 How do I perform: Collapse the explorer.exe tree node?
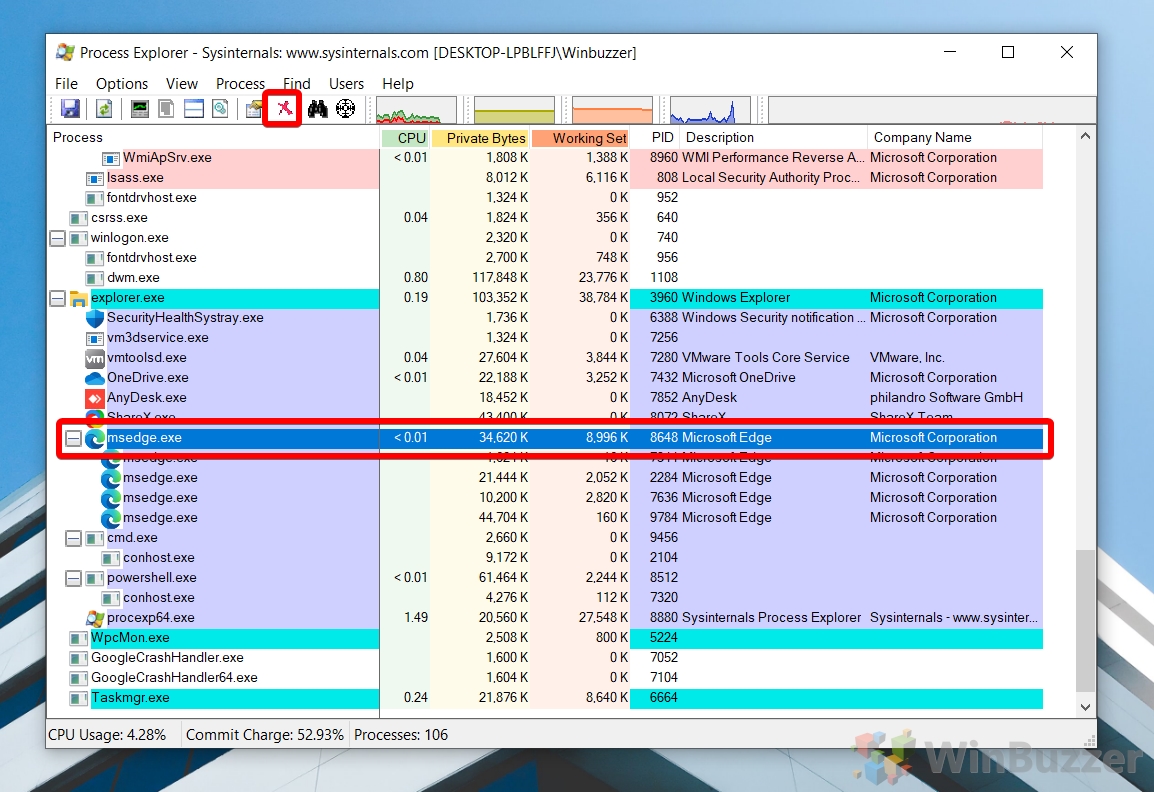(x=57, y=298)
